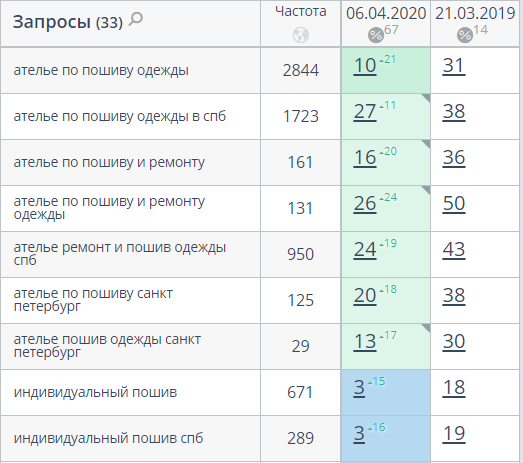Select query ателье по пошиву и ремонту
523x463 pixels.
coord(109,162)
